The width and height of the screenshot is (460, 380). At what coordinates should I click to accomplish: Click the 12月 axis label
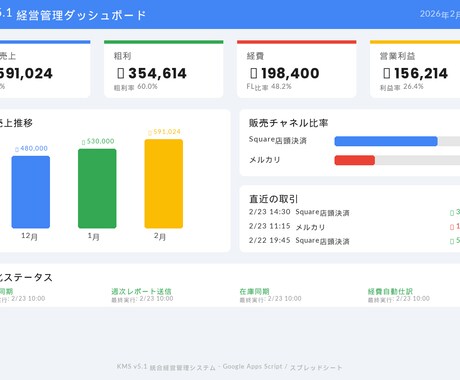coord(29,236)
